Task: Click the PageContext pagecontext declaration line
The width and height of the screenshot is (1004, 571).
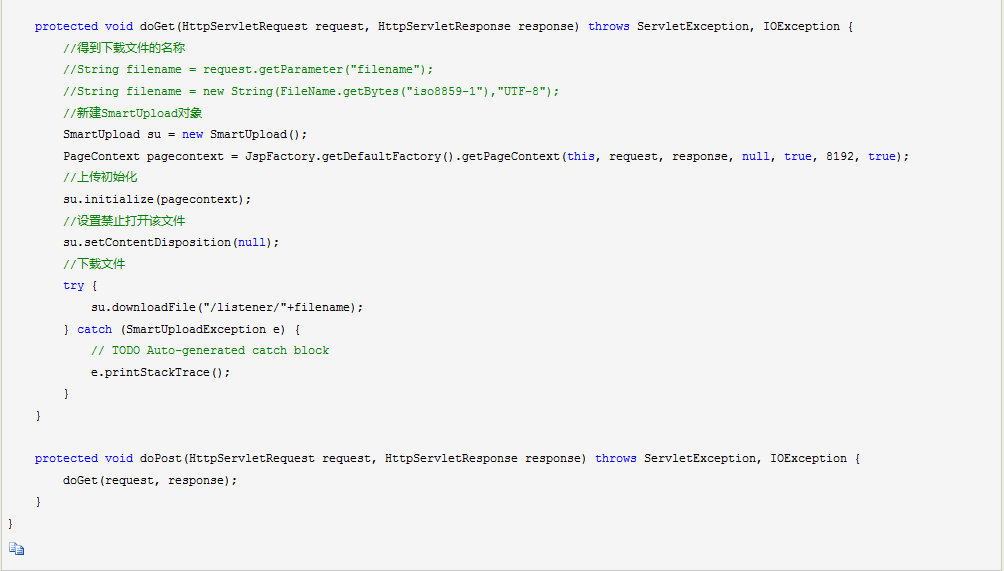Action: [x=485, y=156]
